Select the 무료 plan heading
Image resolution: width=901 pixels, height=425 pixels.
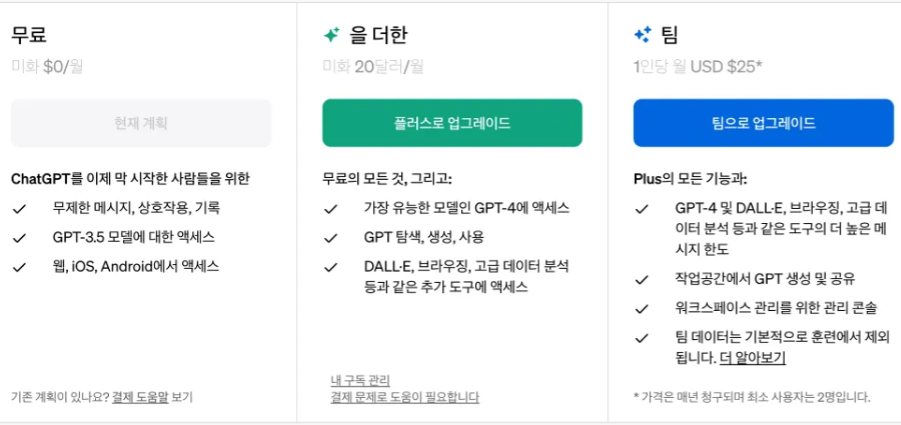click(x=28, y=35)
